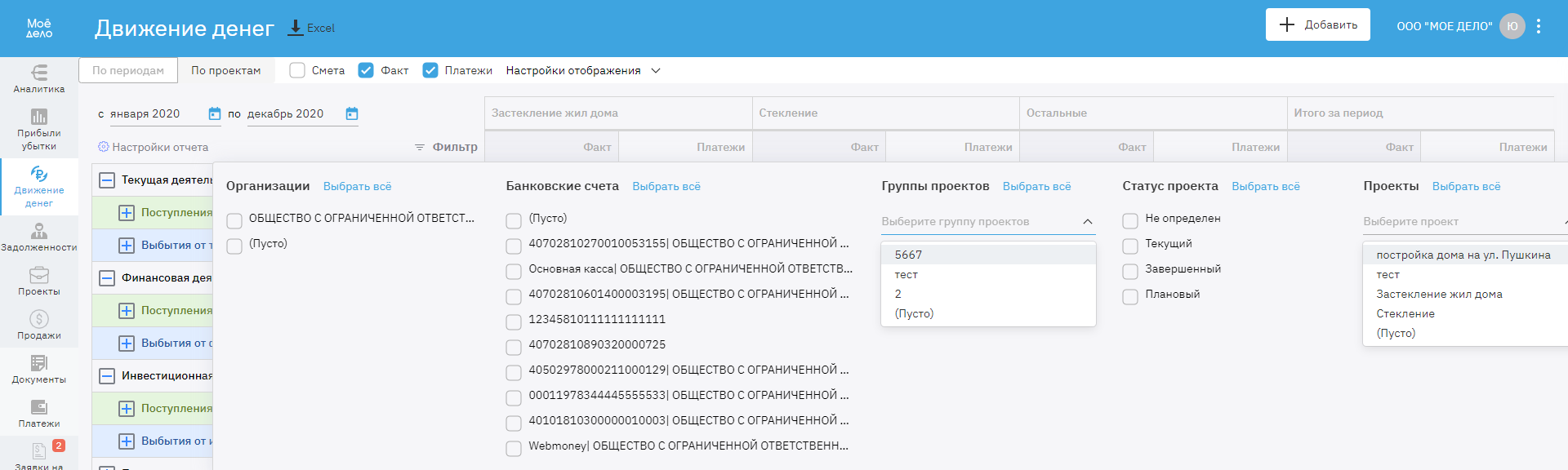
Task: Open the Продажи sidebar icon
Action: click(38, 319)
